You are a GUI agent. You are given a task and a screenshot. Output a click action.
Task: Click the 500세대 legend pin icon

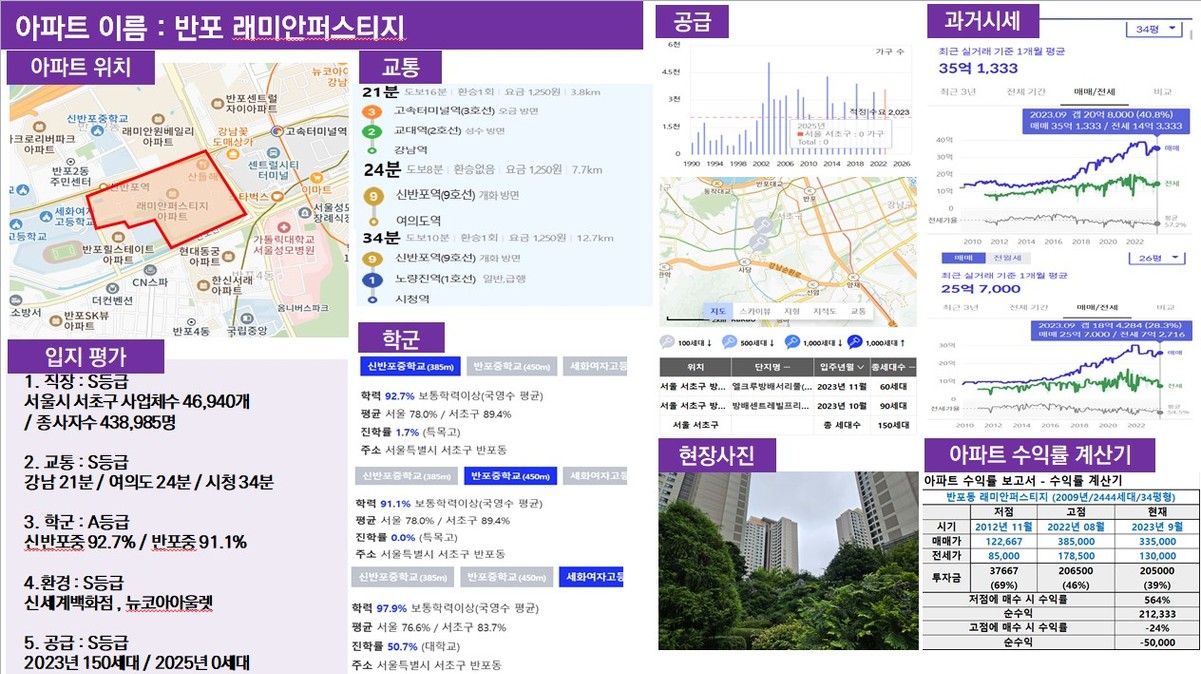tap(730, 341)
